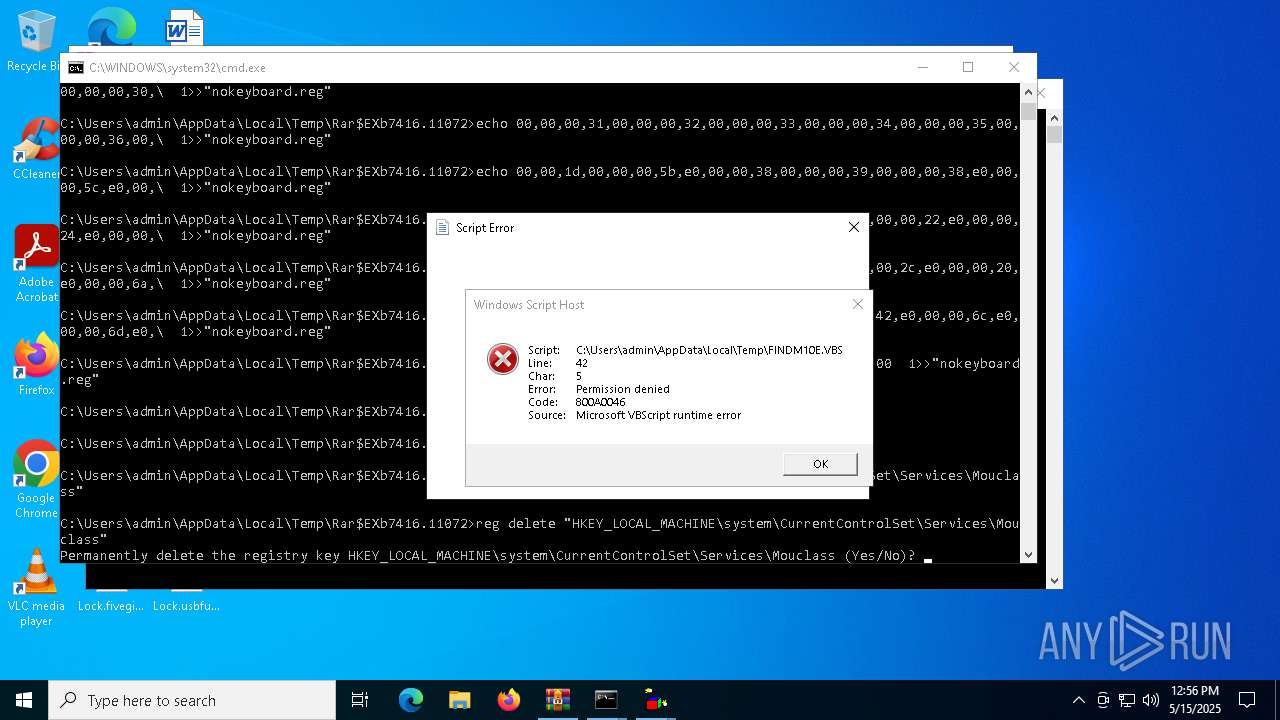Open CCleaner desktop shortcut
Viewport: 1280px width, 720px height.
36,149
